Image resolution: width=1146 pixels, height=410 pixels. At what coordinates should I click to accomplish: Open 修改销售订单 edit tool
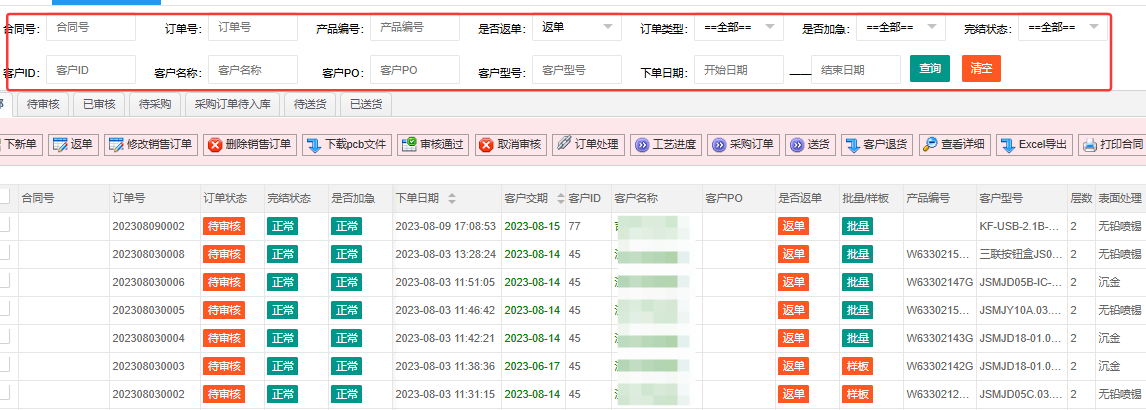(151, 145)
